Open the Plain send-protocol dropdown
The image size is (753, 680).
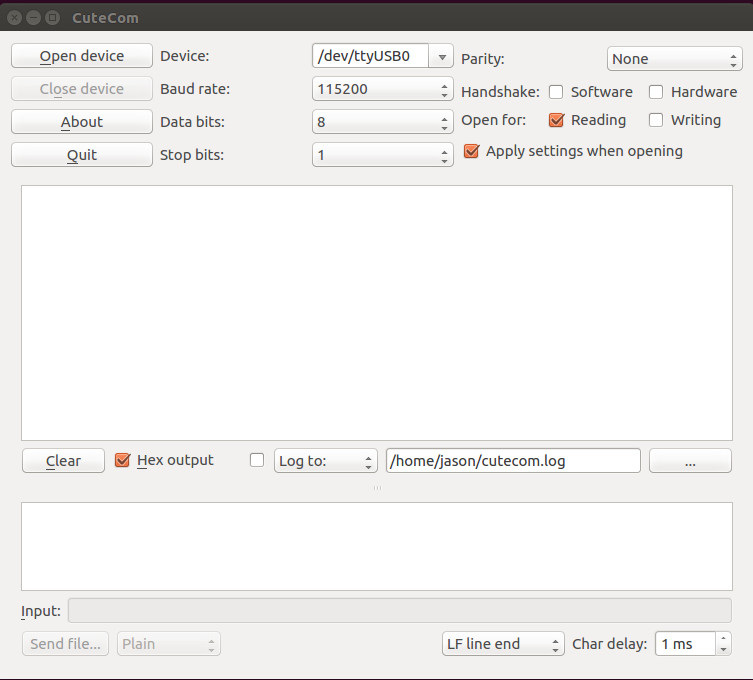coord(169,644)
